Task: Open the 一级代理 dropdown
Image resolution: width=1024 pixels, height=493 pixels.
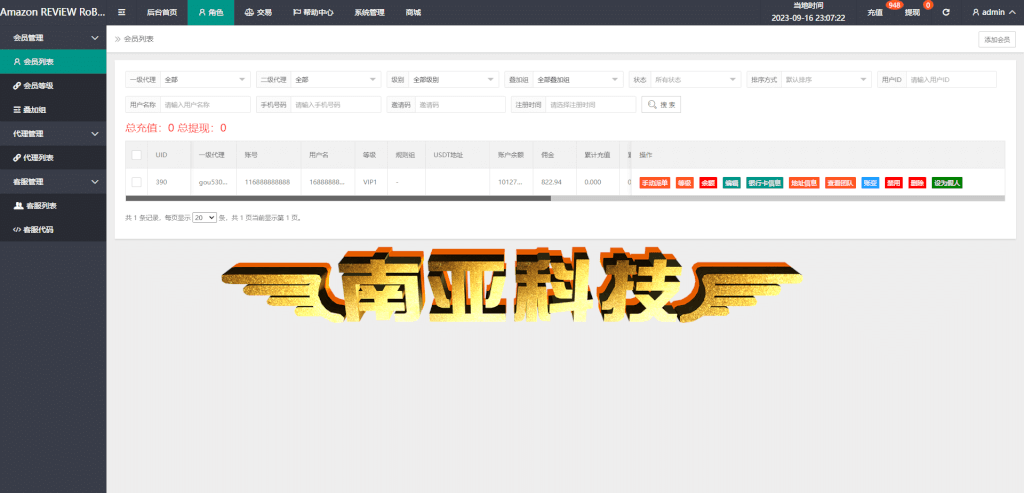Action: pyautogui.click(x=205, y=80)
